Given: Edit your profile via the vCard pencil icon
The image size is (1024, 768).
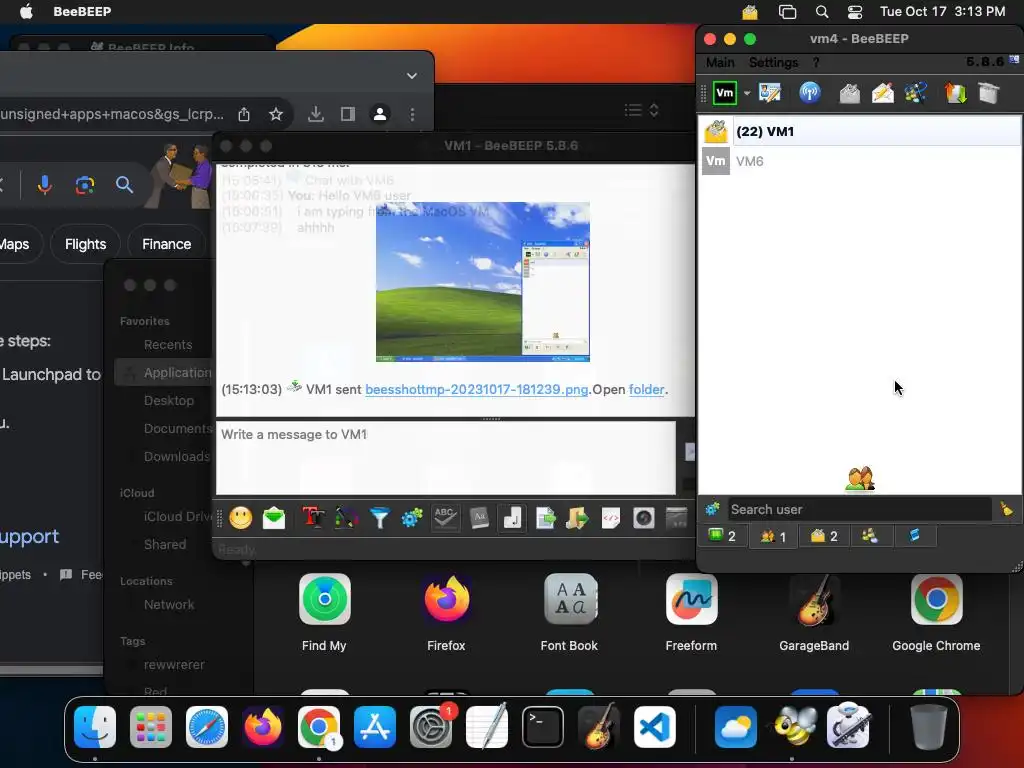Looking at the screenshot, I should pos(770,93).
